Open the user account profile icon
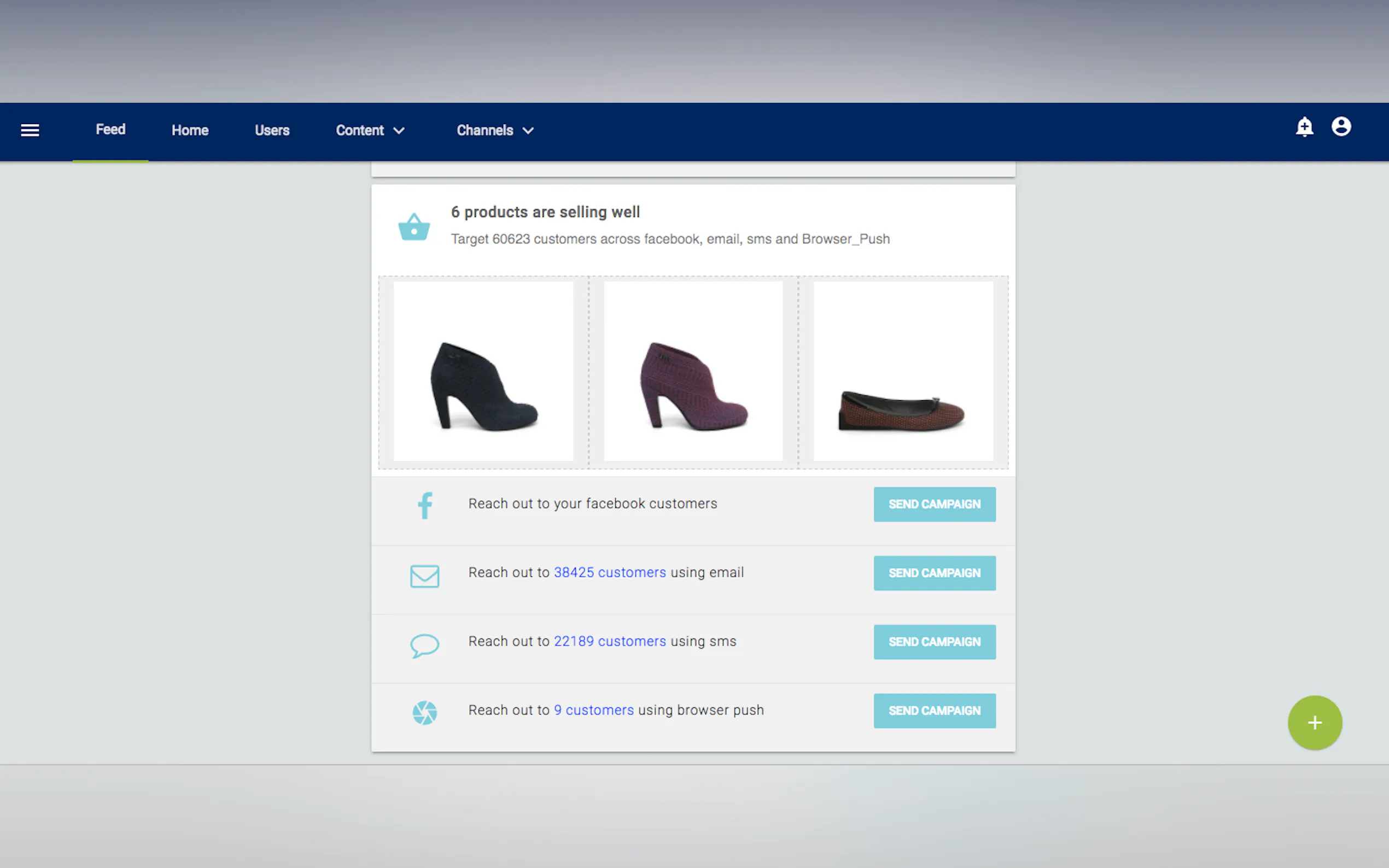1389x868 pixels. 1341,127
